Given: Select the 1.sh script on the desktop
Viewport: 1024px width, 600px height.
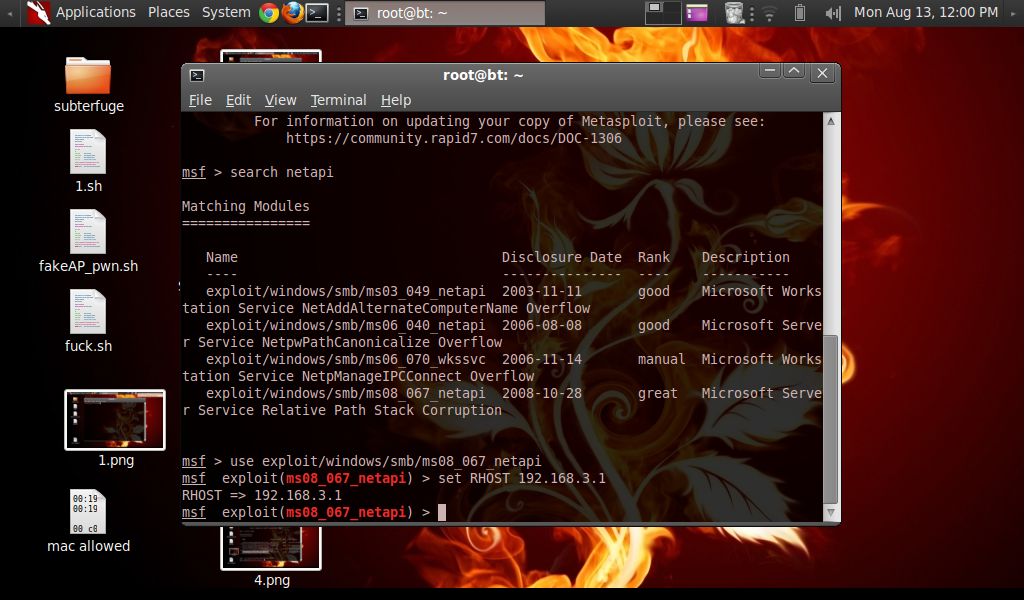Looking at the screenshot, I should [x=88, y=161].
